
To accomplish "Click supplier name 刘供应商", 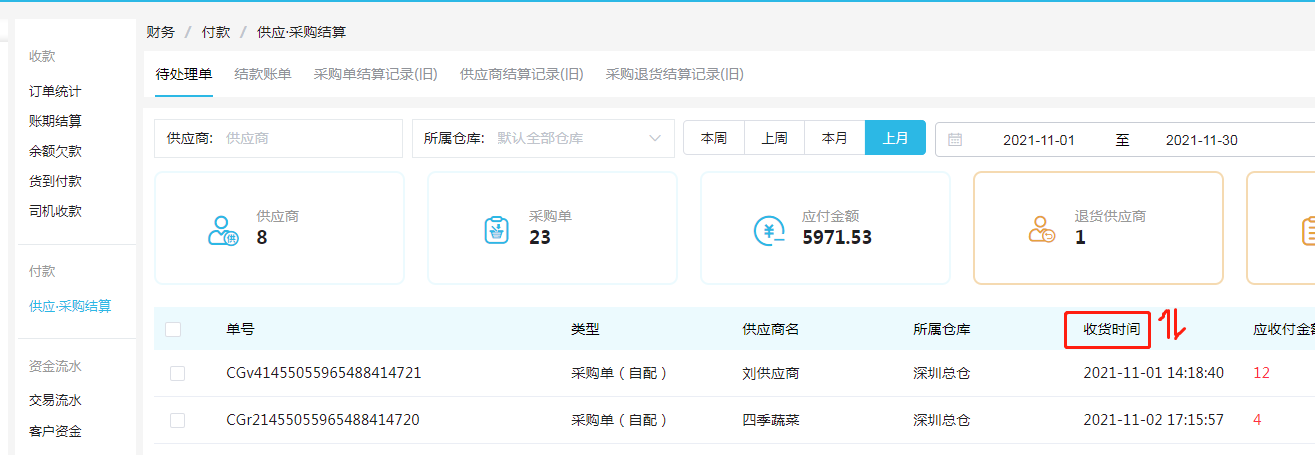I will coord(770,373).
